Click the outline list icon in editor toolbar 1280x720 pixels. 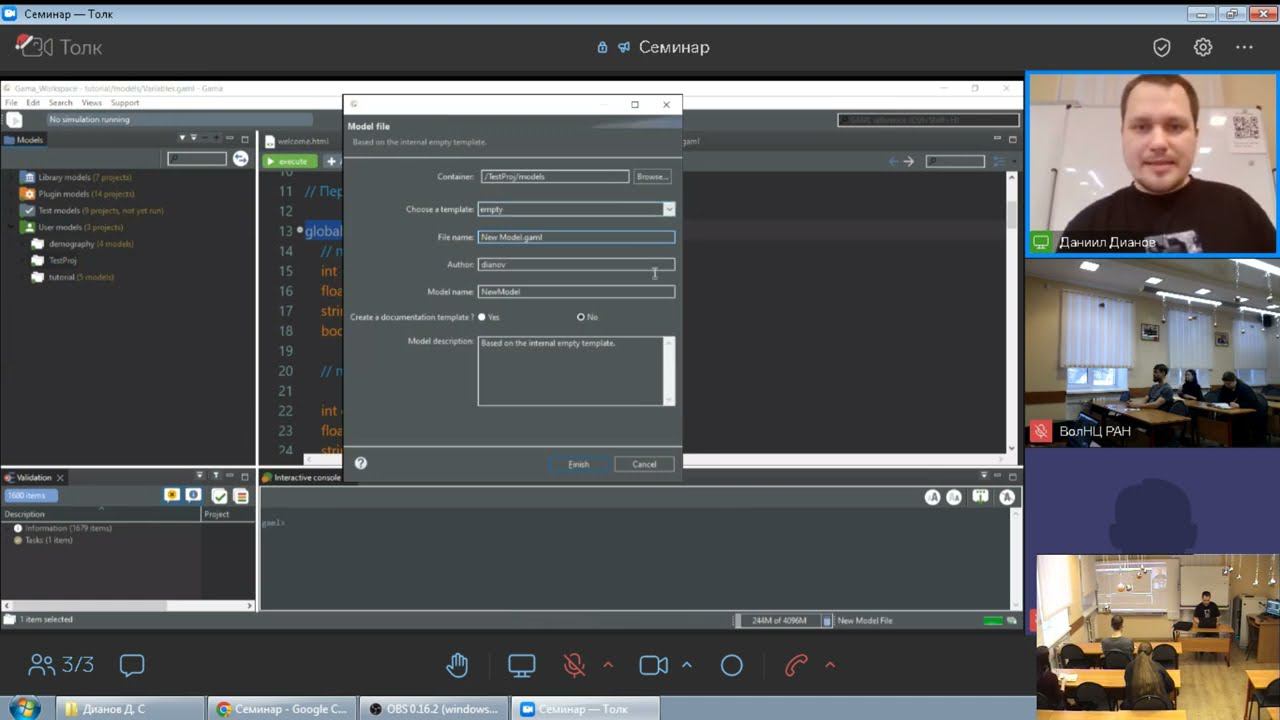(x=998, y=161)
